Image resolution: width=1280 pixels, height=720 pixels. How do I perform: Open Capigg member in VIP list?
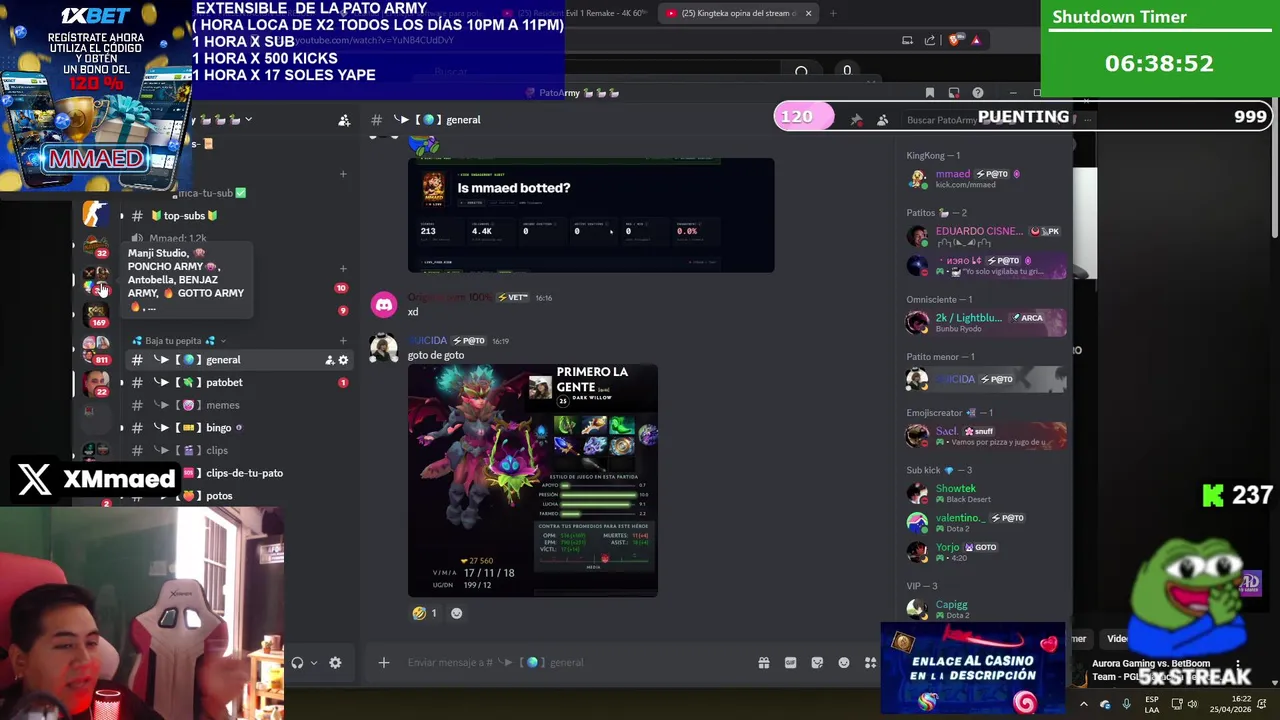pos(985,608)
